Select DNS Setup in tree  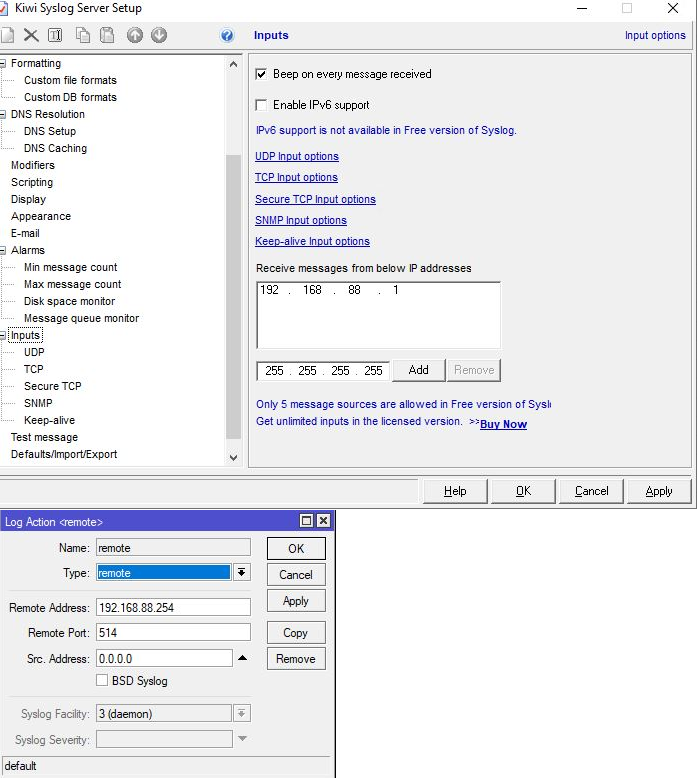[50, 131]
